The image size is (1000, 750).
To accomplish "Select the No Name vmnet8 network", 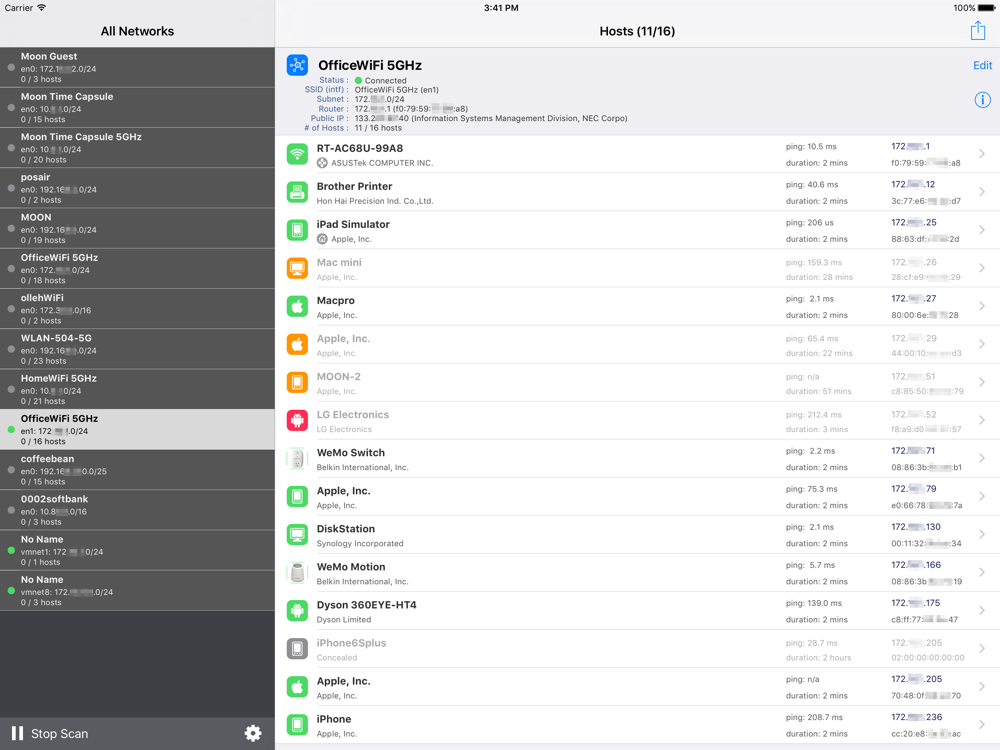I will [137, 590].
